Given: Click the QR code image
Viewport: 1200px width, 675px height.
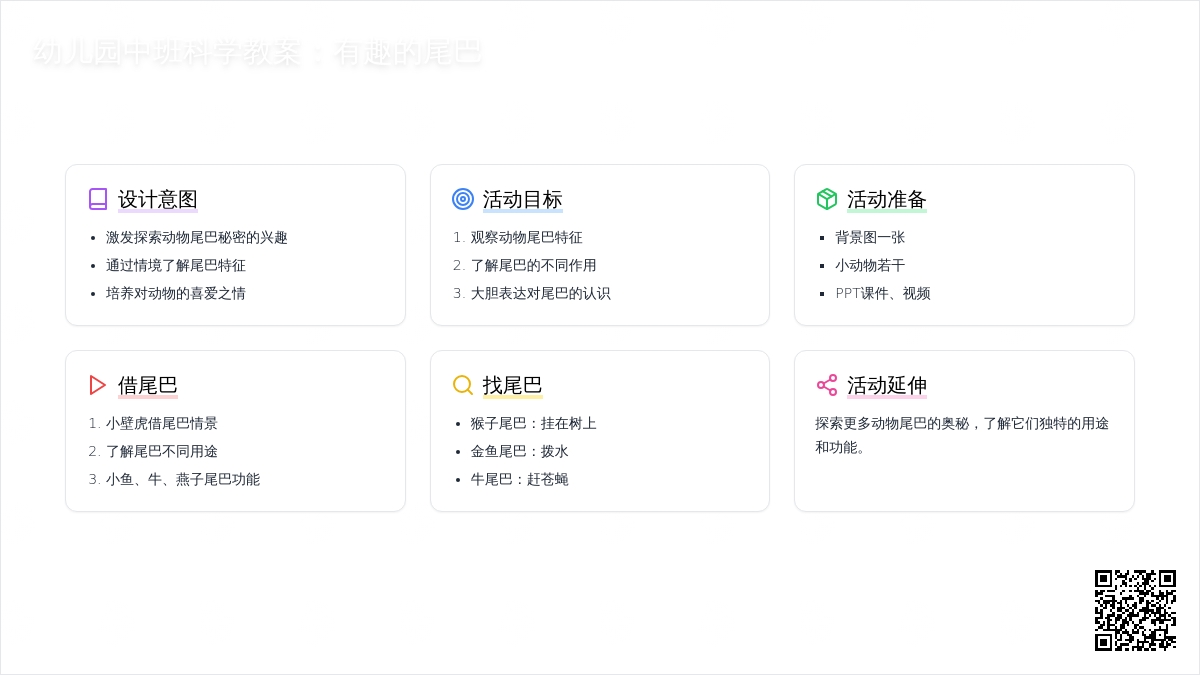Looking at the screenshot, I should (x=1135, y=610).
